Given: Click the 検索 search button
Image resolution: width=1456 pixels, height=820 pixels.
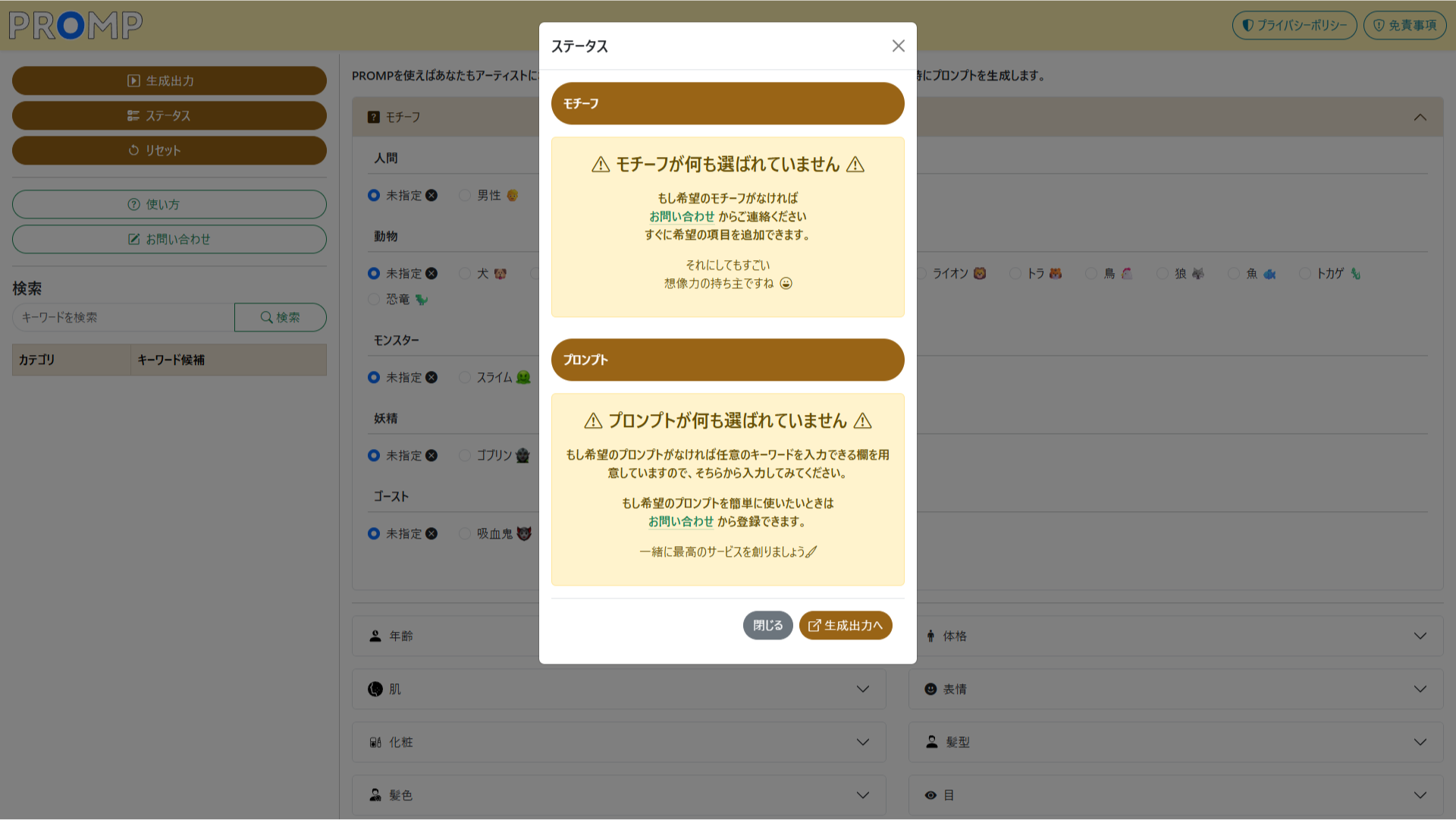Looking at the screenshot, I should [281, 318].
